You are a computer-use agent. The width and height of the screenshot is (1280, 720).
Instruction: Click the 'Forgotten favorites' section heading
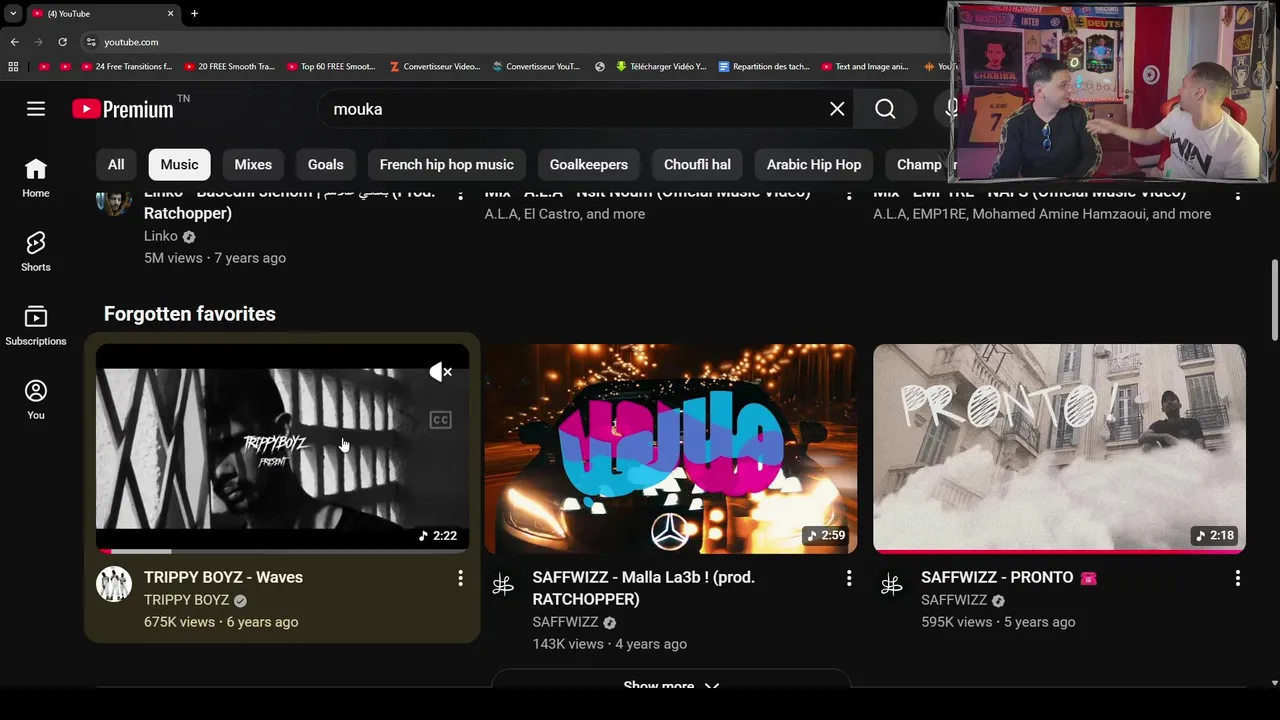[x=190, y=314]
